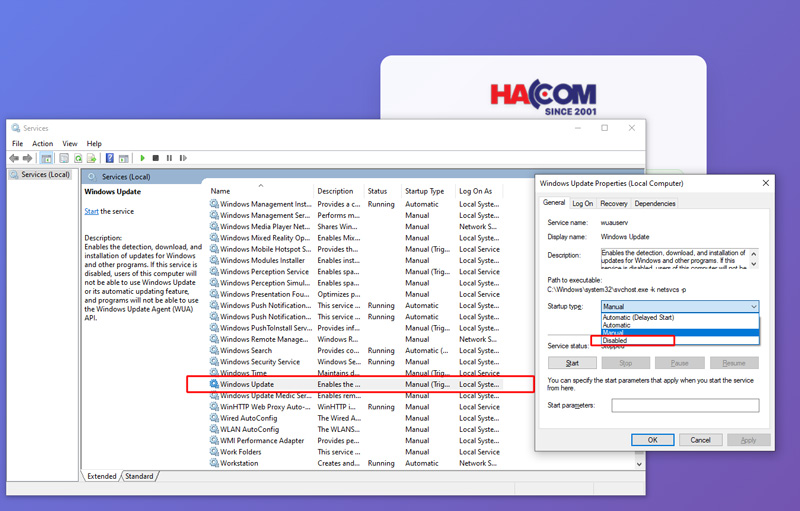The width and height of the screenshot is (800, 511).
Task: Sort services by Description column header
Action: click(339, 191)
